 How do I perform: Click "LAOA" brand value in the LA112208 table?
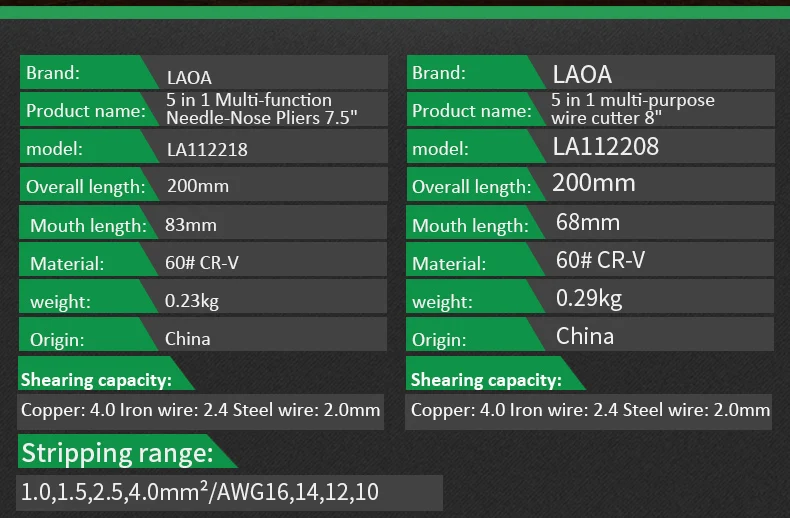point(582,75)
